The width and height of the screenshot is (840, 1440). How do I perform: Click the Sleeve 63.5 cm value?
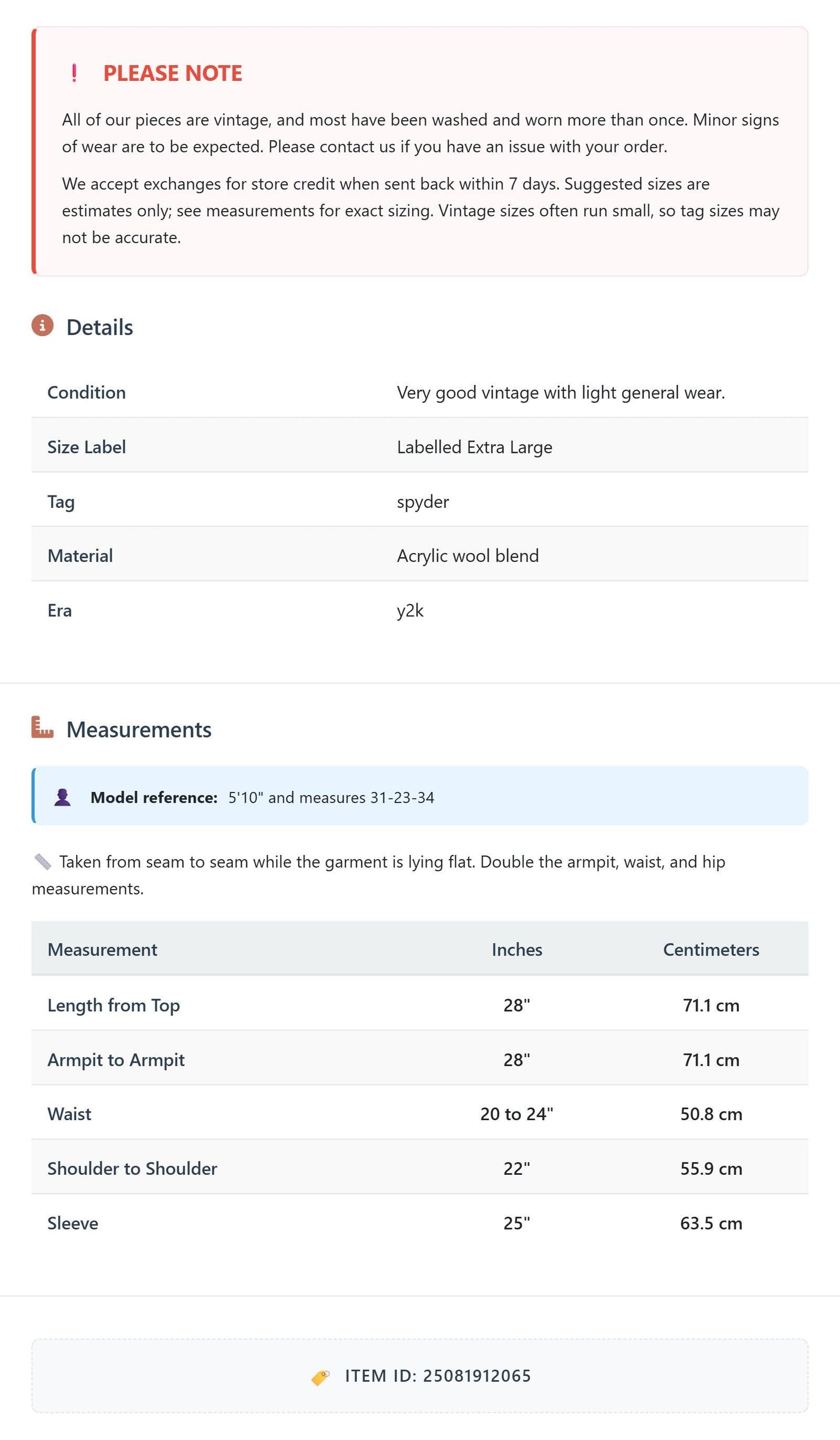[711, 1223]
